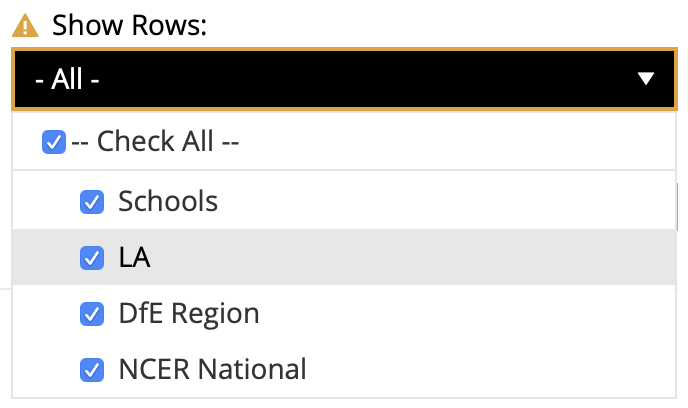This screenshot has height=408, width=688.
Task: Choose the Schools option label
Action: click(168, 201)
